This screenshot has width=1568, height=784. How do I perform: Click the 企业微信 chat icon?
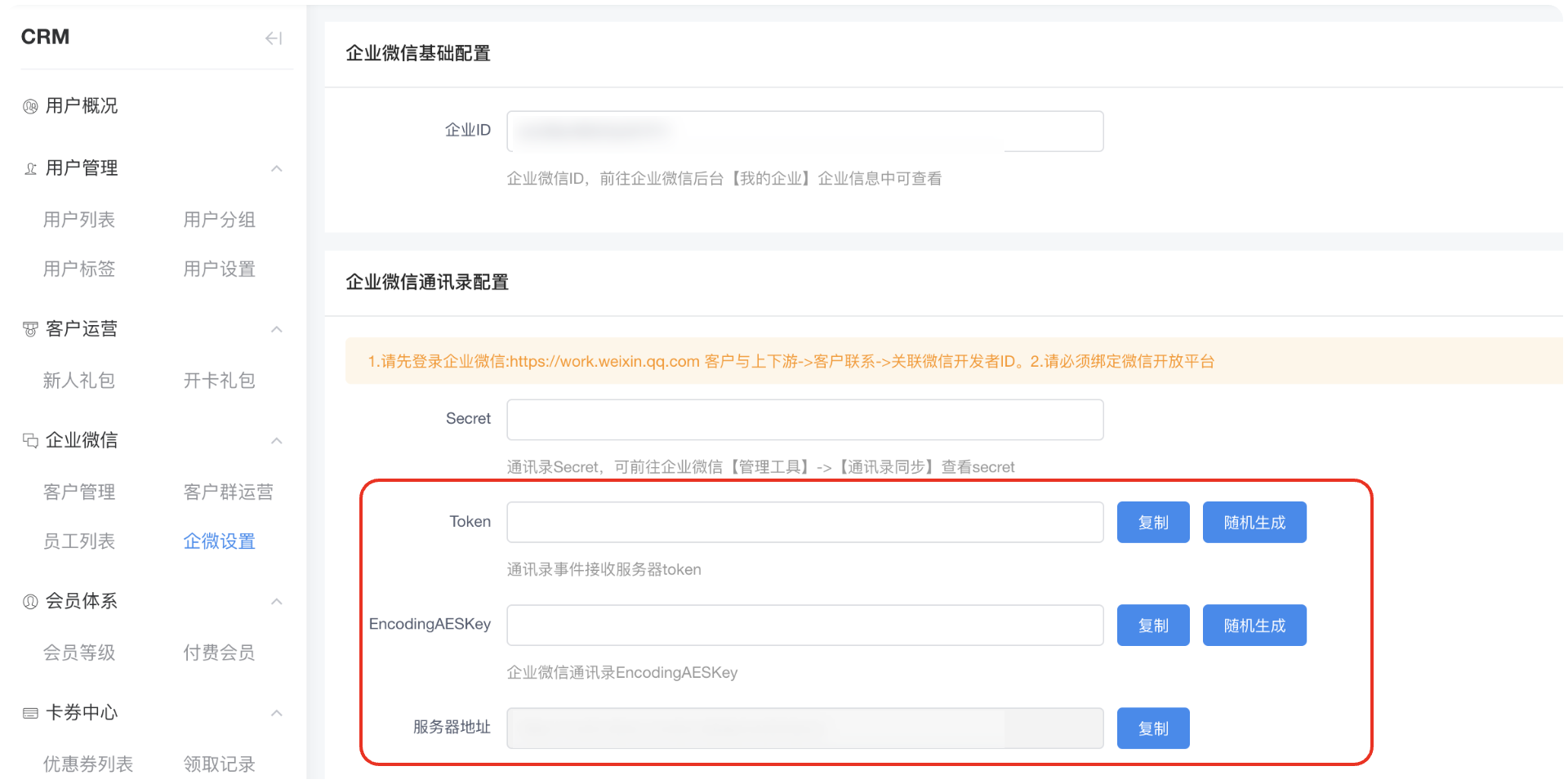pos(30,441)
